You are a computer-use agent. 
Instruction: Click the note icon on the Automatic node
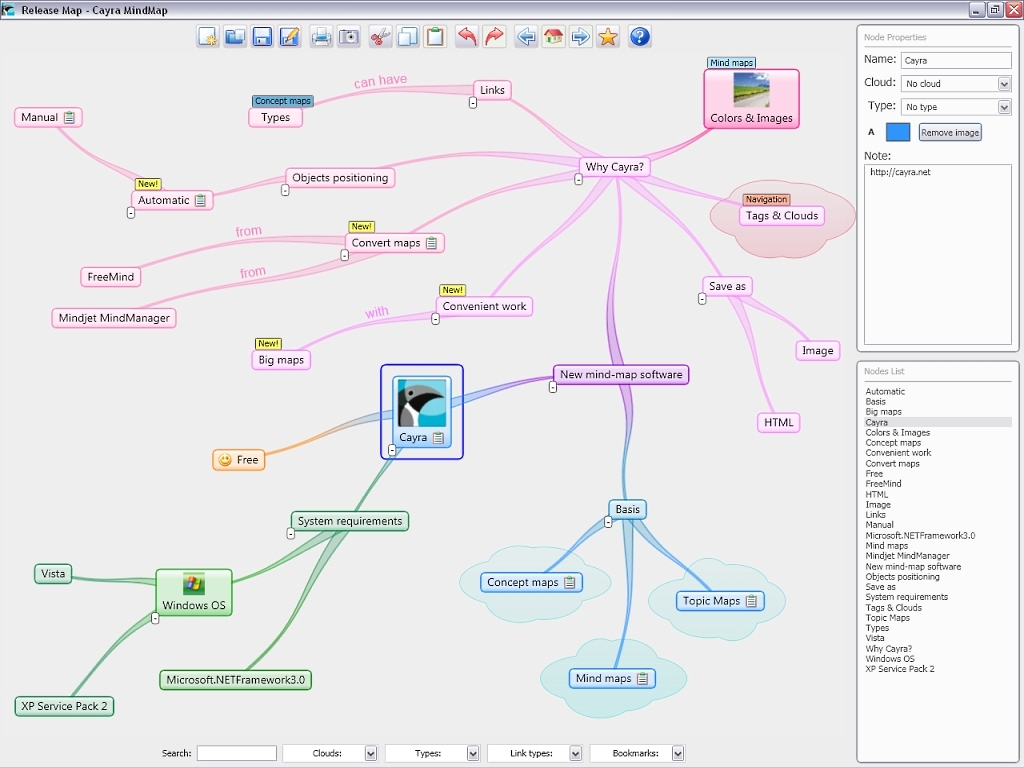coord(200,200)
